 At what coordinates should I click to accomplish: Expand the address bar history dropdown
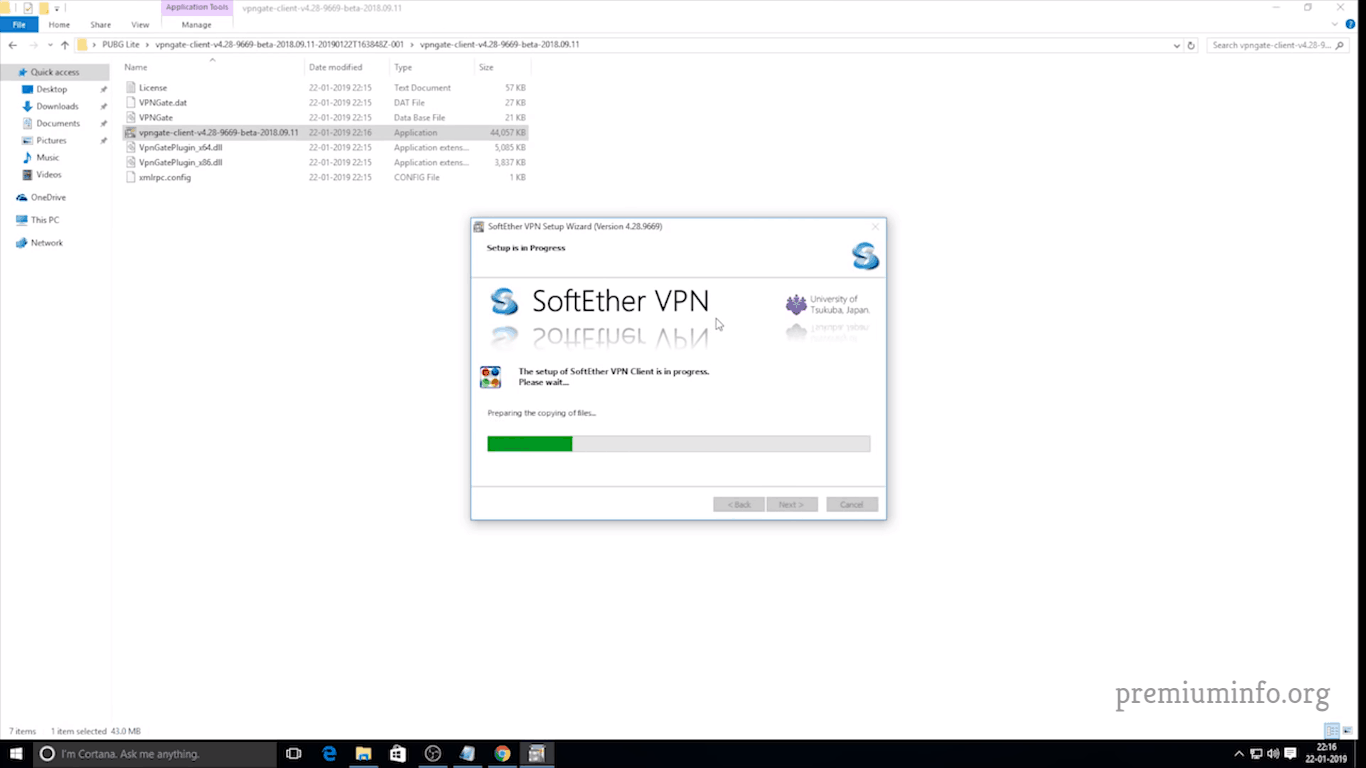pyautogui.click(x=1177, y=45)
